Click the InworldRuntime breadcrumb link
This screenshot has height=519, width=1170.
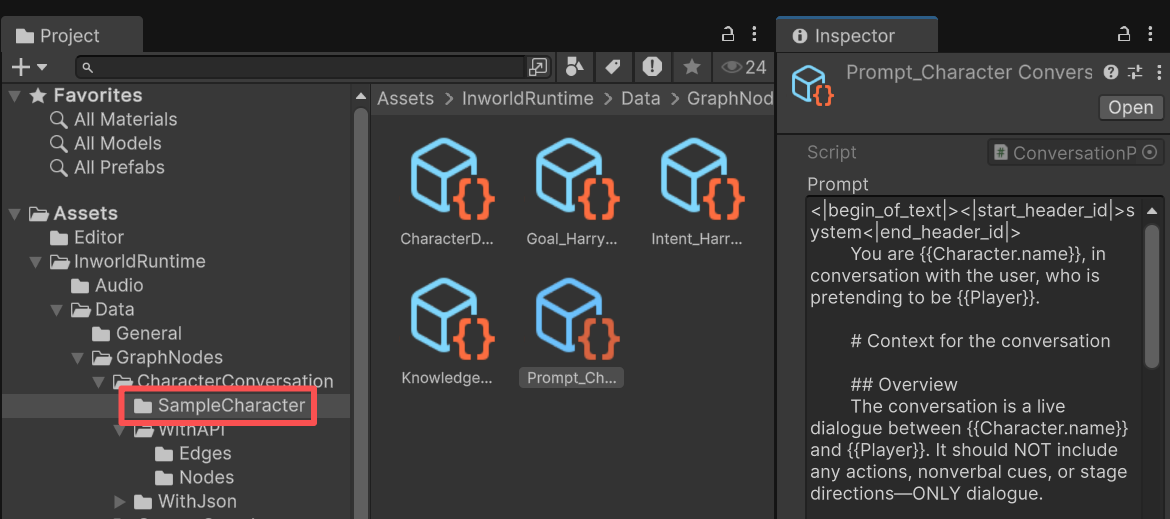coord(527,98)
